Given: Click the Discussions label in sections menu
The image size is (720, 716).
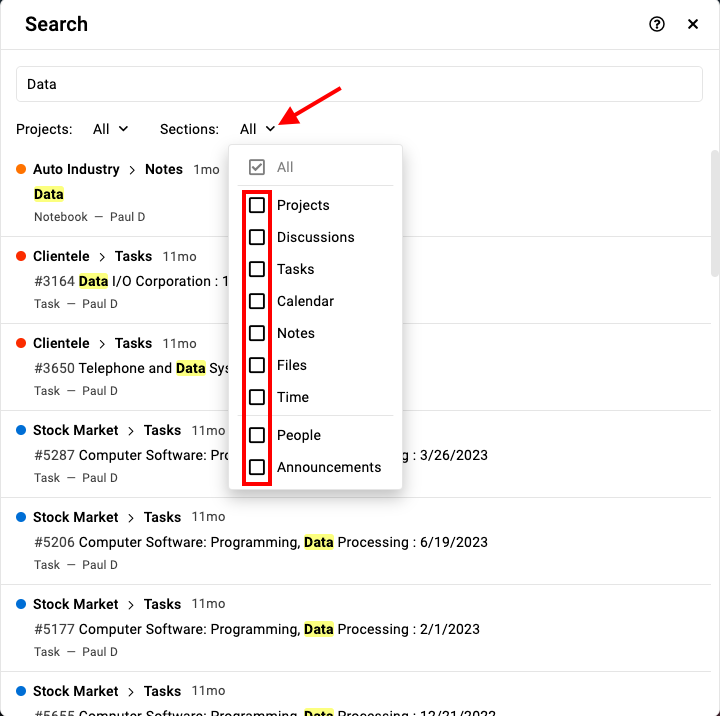Looking at the screenshot, I should coord(315,237).
